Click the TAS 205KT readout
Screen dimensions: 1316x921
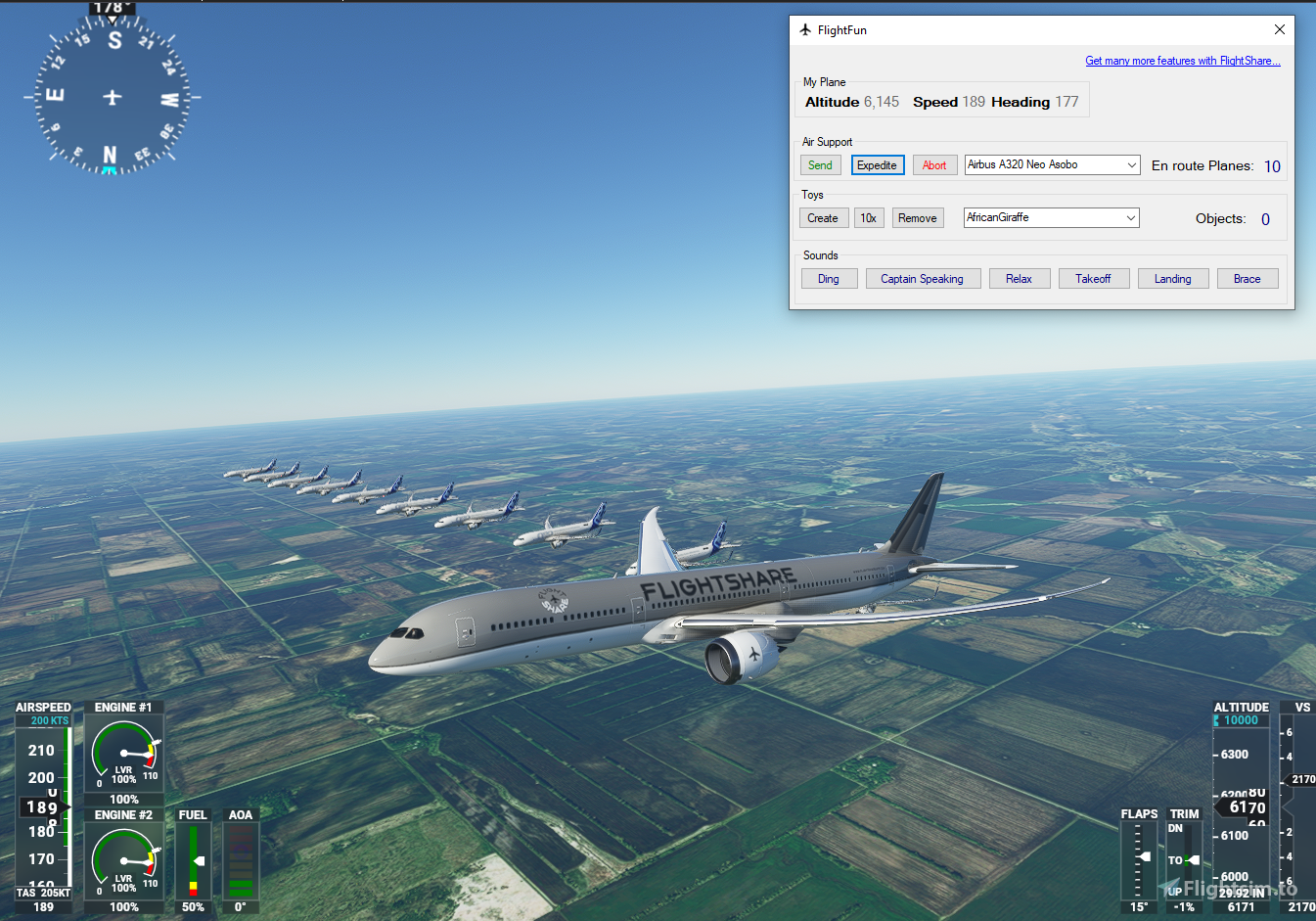[x=43, y=893]
